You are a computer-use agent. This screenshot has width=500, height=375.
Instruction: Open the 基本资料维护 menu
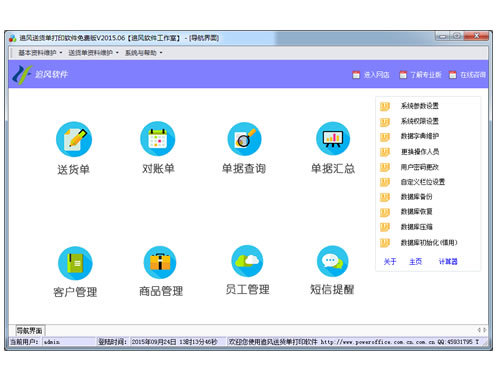(40, 53)
